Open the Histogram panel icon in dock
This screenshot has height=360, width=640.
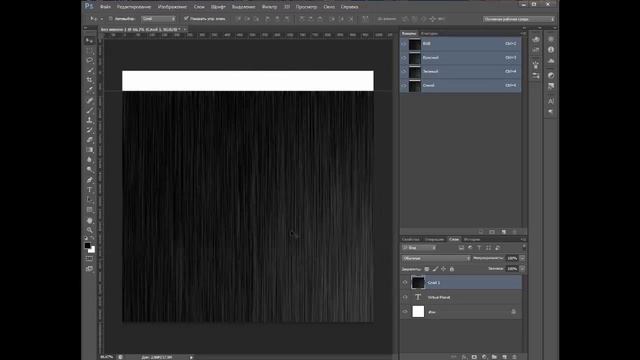point(551,60)
